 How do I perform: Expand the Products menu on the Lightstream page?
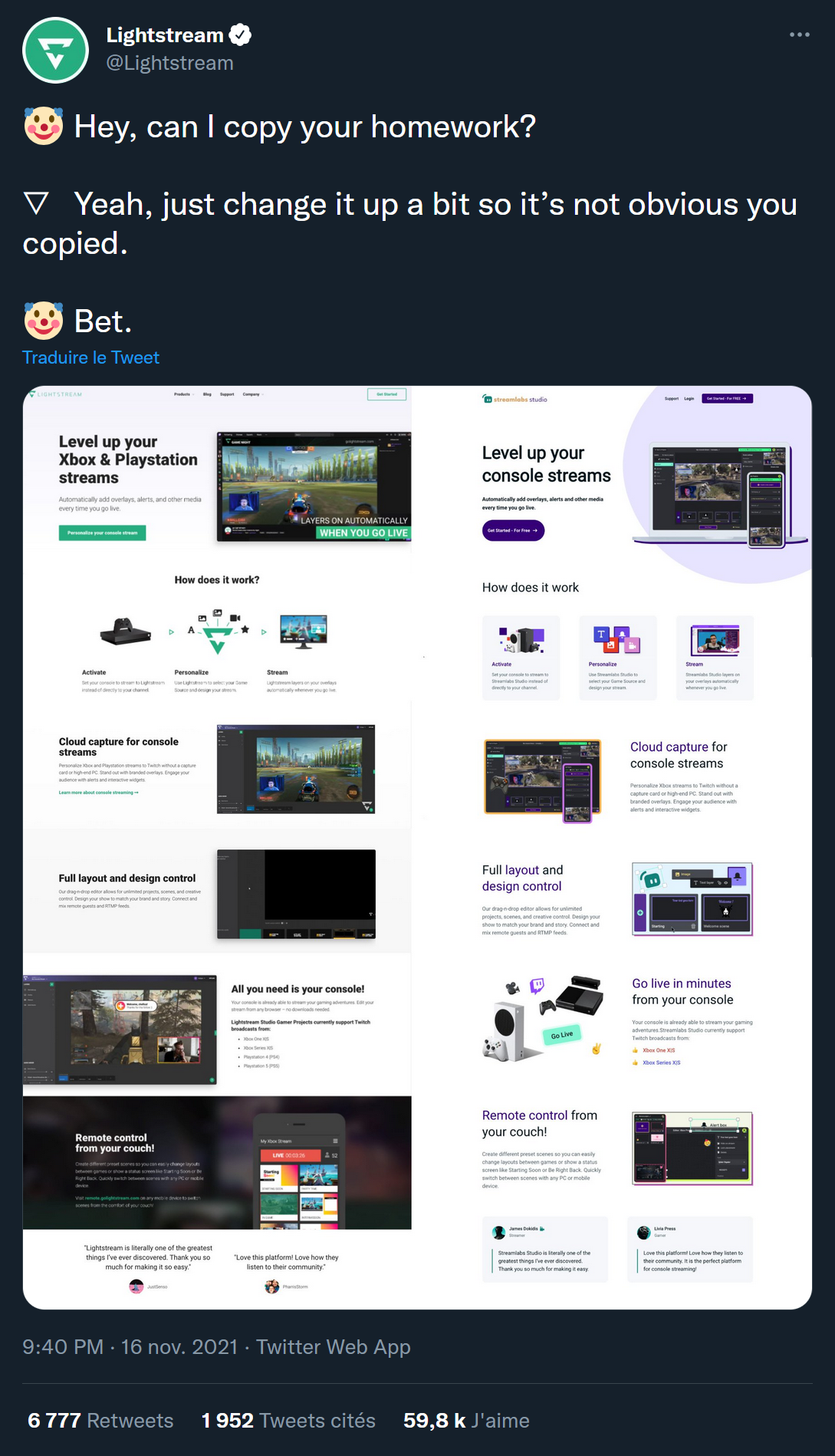183,394
